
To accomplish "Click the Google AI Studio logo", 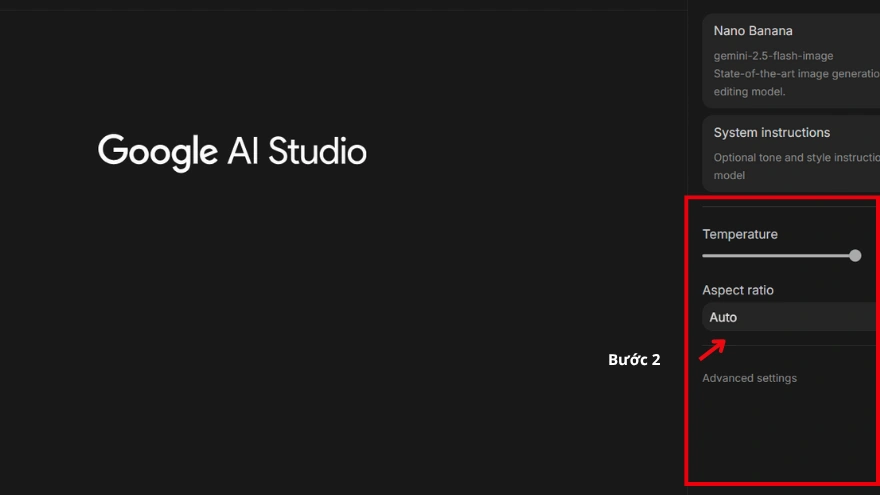I will point(232,151).
